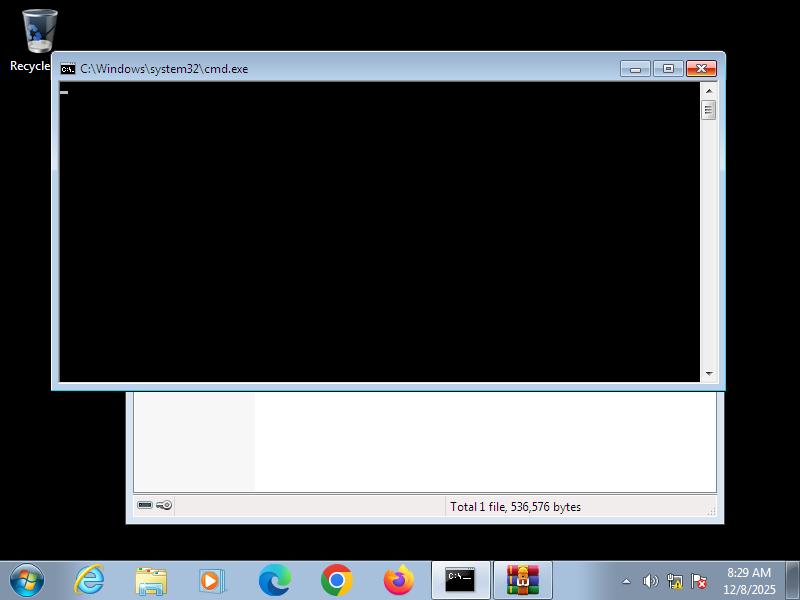Click the Command Prompt taskbar button
The width and height of the screenshot is (800, 600).
coord(460,580)
